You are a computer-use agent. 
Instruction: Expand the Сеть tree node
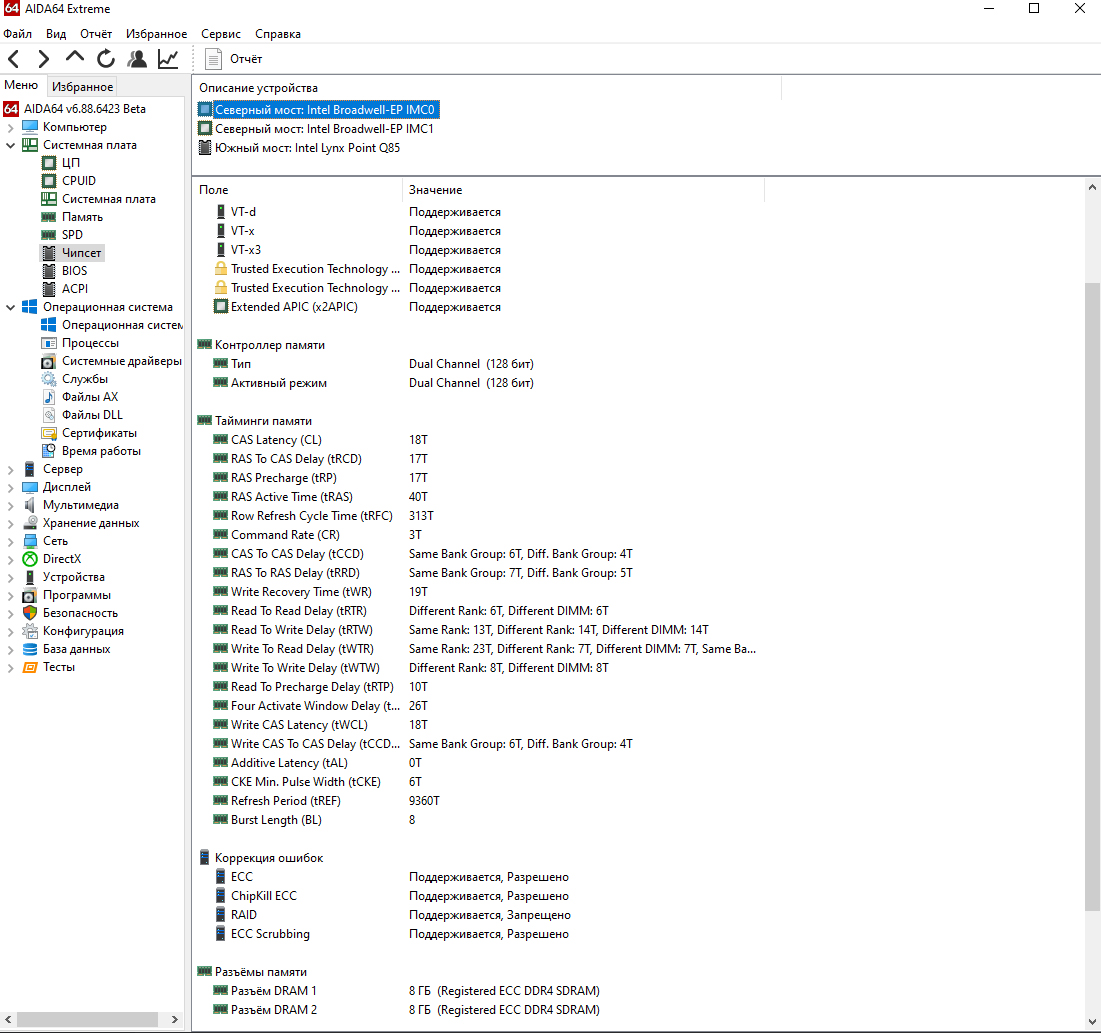pyautogui.click(x=11, y=541)
